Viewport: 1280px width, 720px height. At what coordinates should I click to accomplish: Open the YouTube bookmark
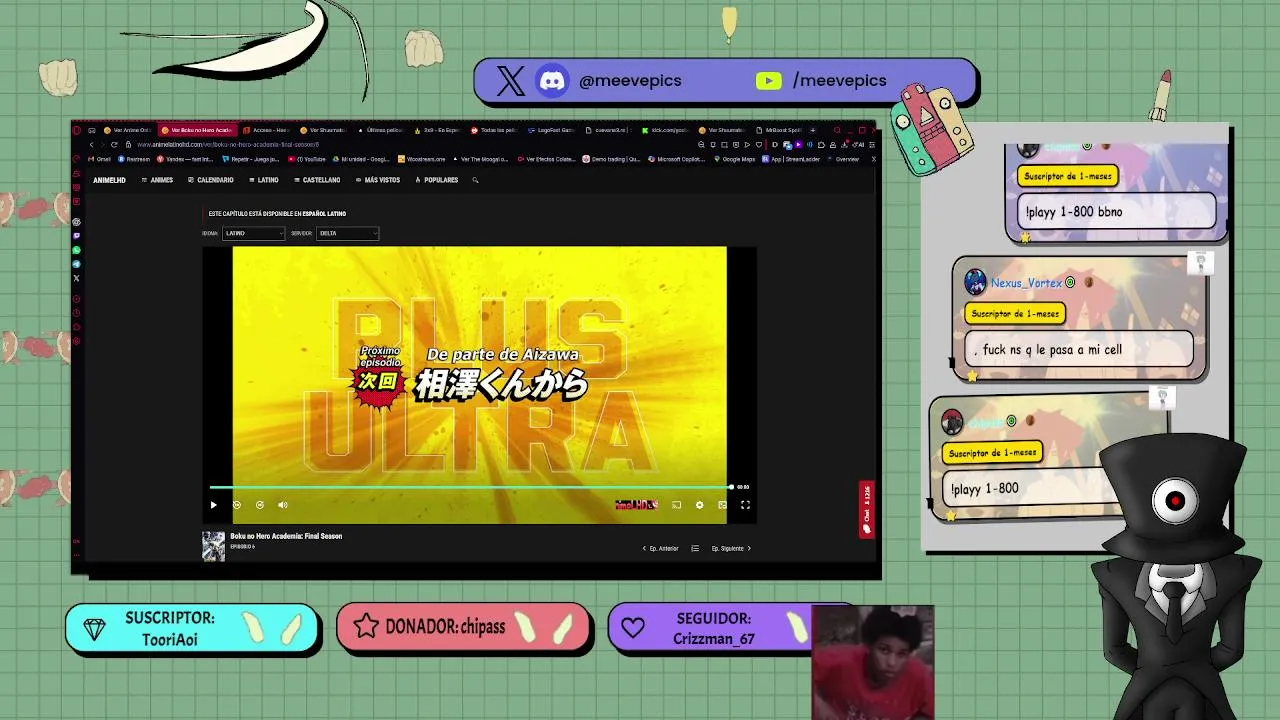pyautogui.click(x=307, y=159)
